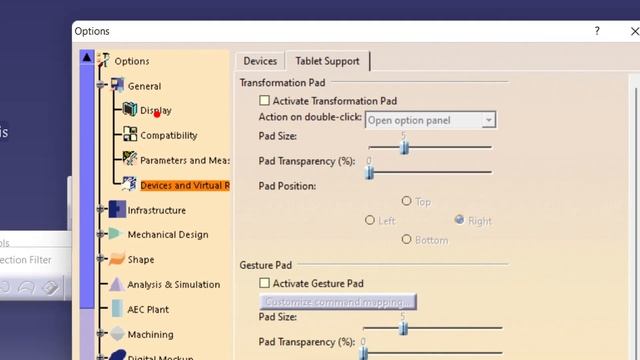Click the Infrastructure tree label
This screenshot has height=360, width=640.
pyautogui.click(x=156, y=210)
